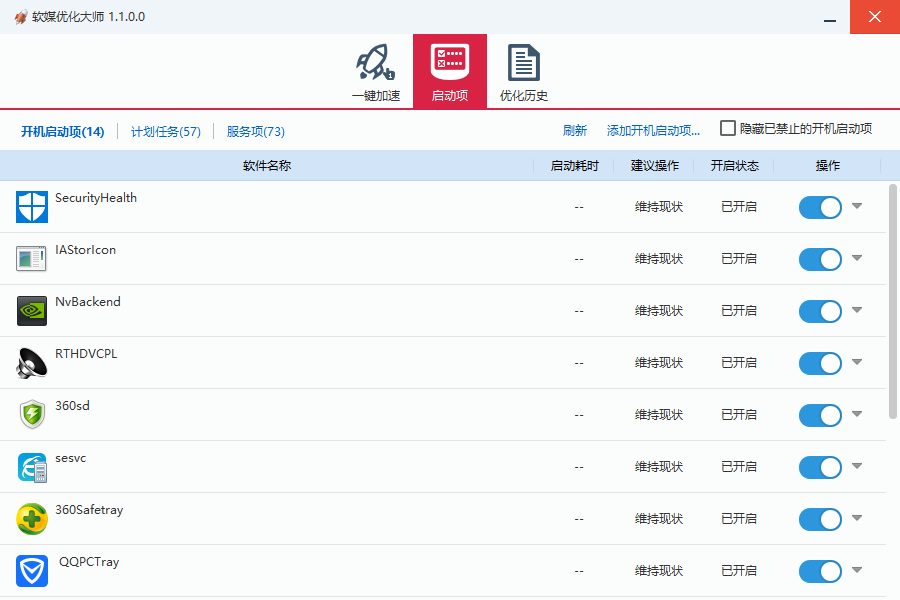Switch to the 计划任务(57) tab
Screen dimensions: 900x600
tap(166, 132)
